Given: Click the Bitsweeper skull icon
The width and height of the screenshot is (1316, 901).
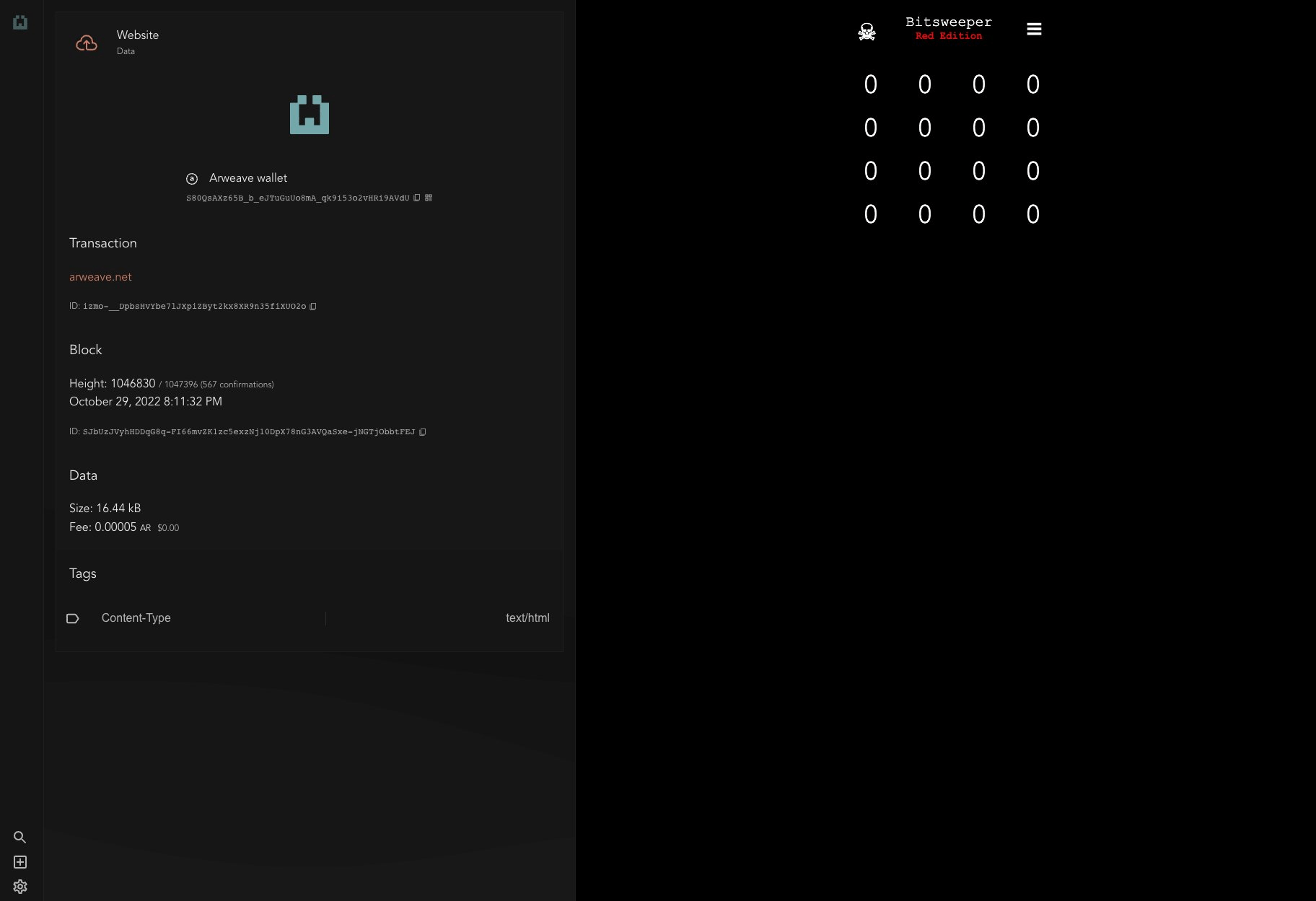Looking at the screenshot, I should pos(867,31).
